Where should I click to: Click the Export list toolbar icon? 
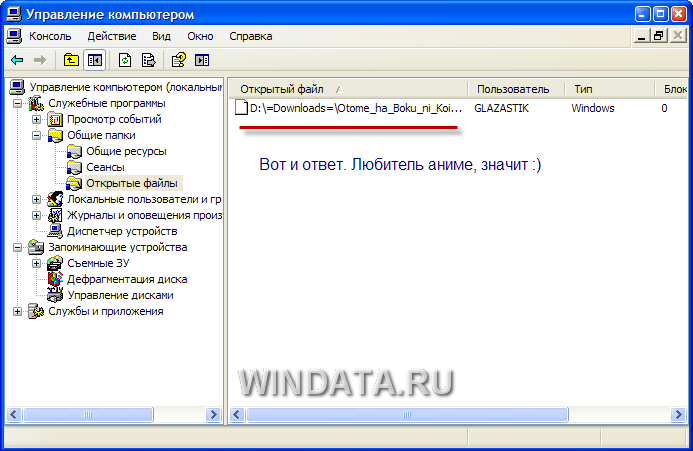click(148, 60)
